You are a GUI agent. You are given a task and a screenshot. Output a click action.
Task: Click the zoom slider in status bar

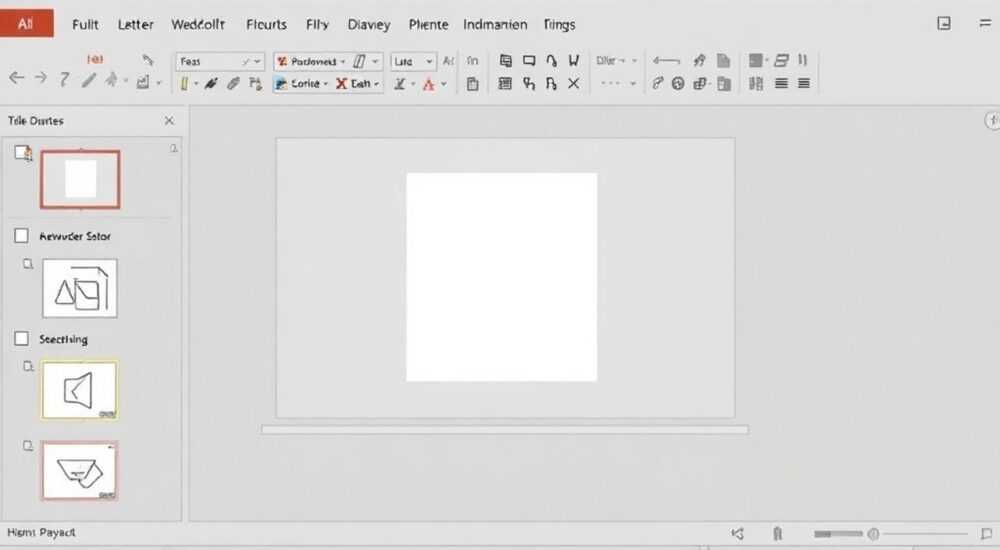pos(891,533)
